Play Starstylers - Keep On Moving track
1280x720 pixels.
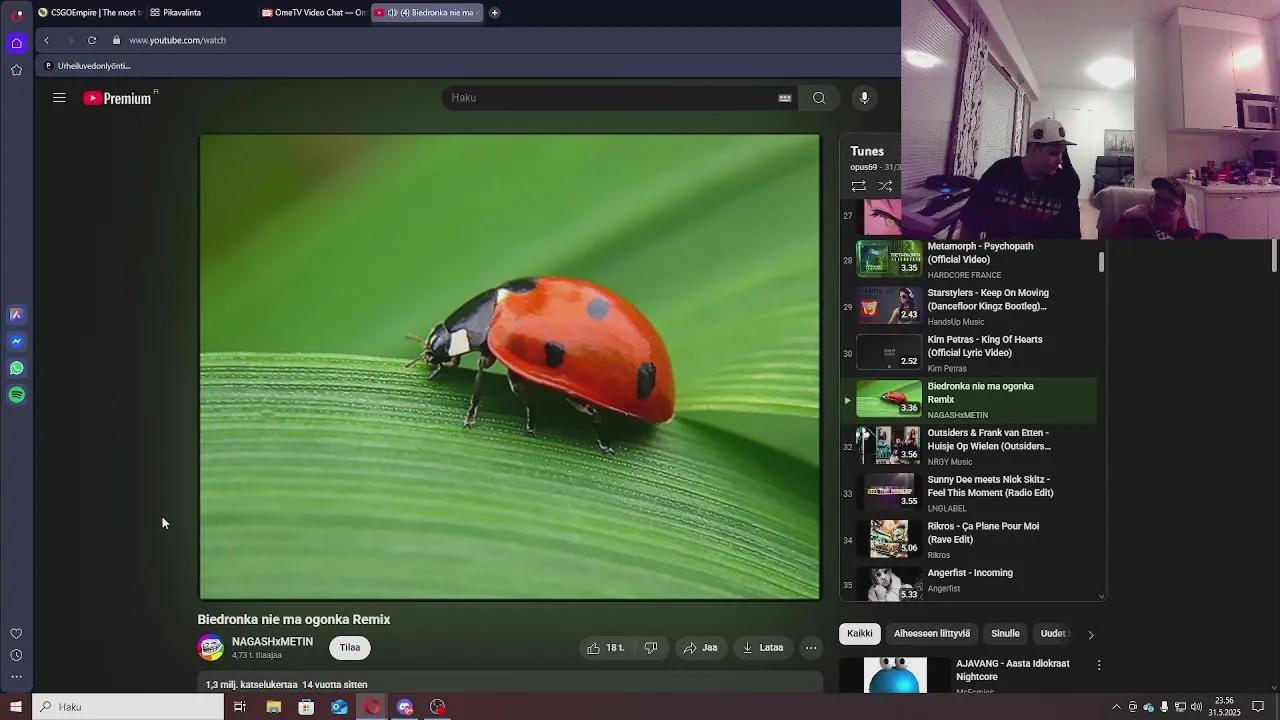[970, 306]
